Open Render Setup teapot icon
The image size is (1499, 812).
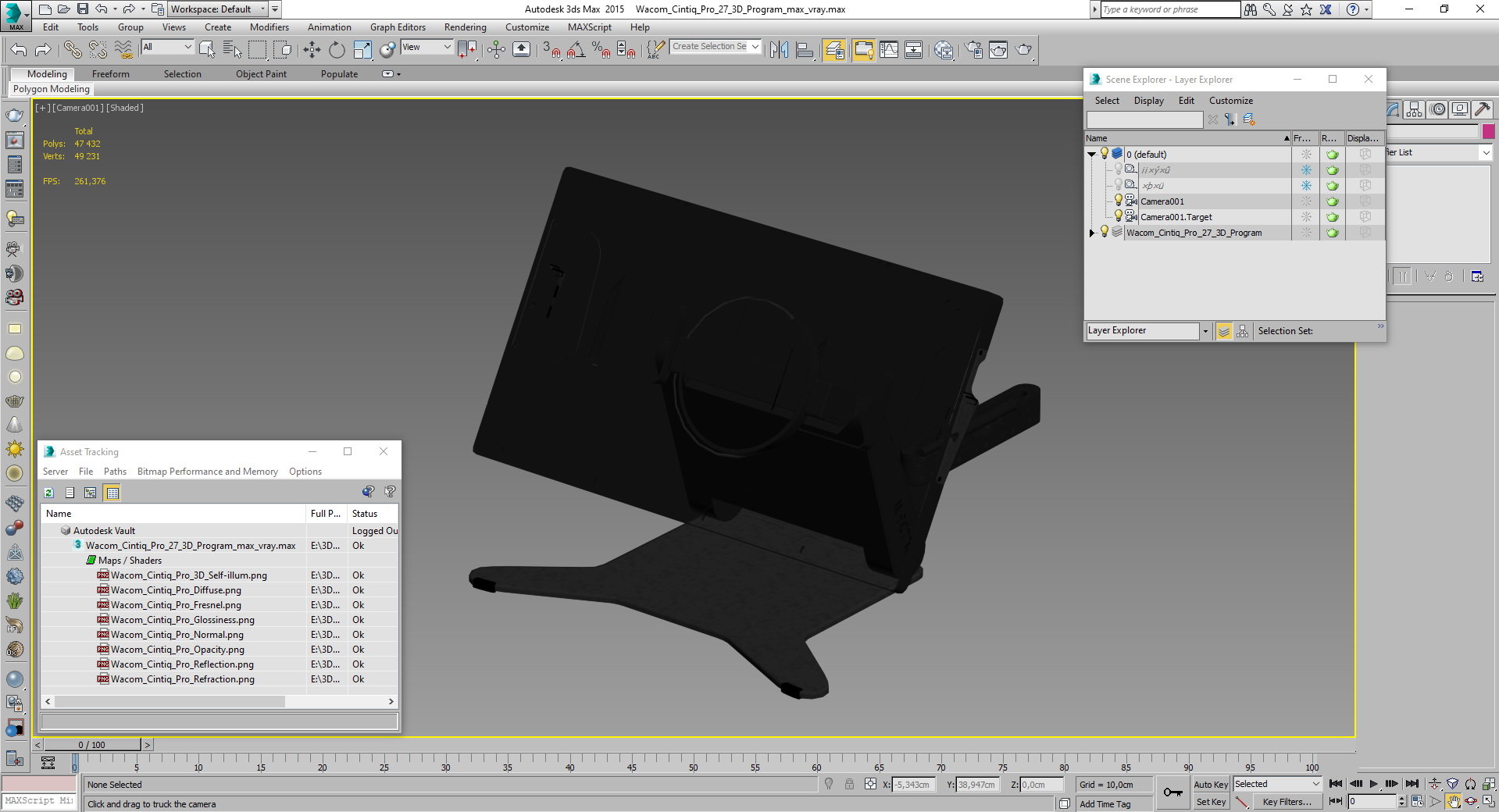pos(973,50)
